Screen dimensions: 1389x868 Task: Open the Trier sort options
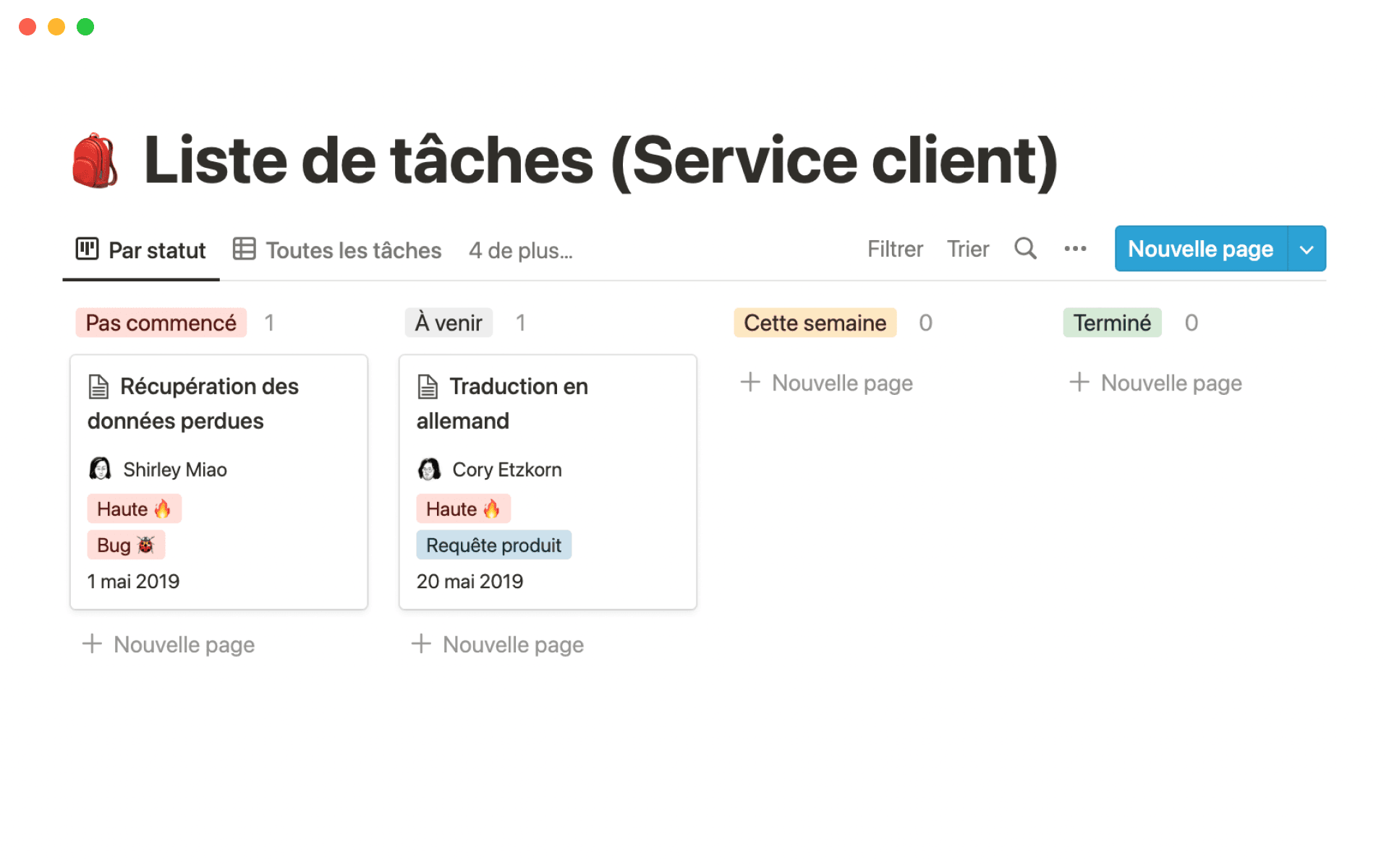click(967, 249)
